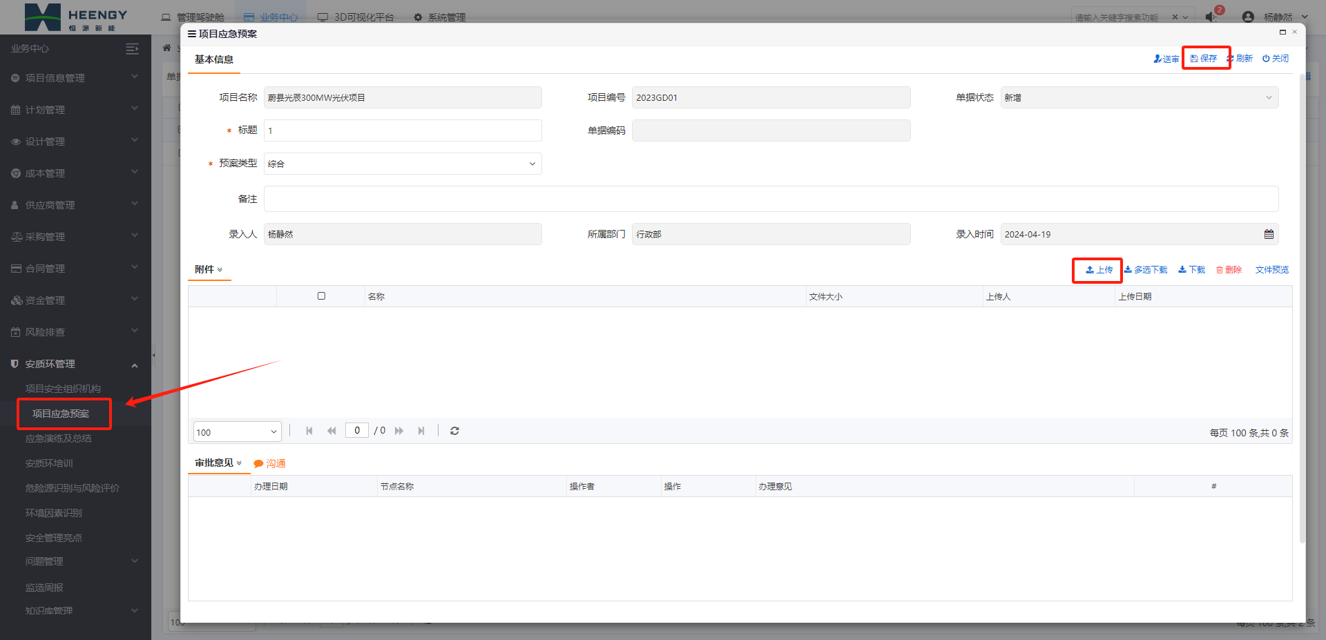
Task: Click the 刷新 refresh button
Action: coord(1239,59)
